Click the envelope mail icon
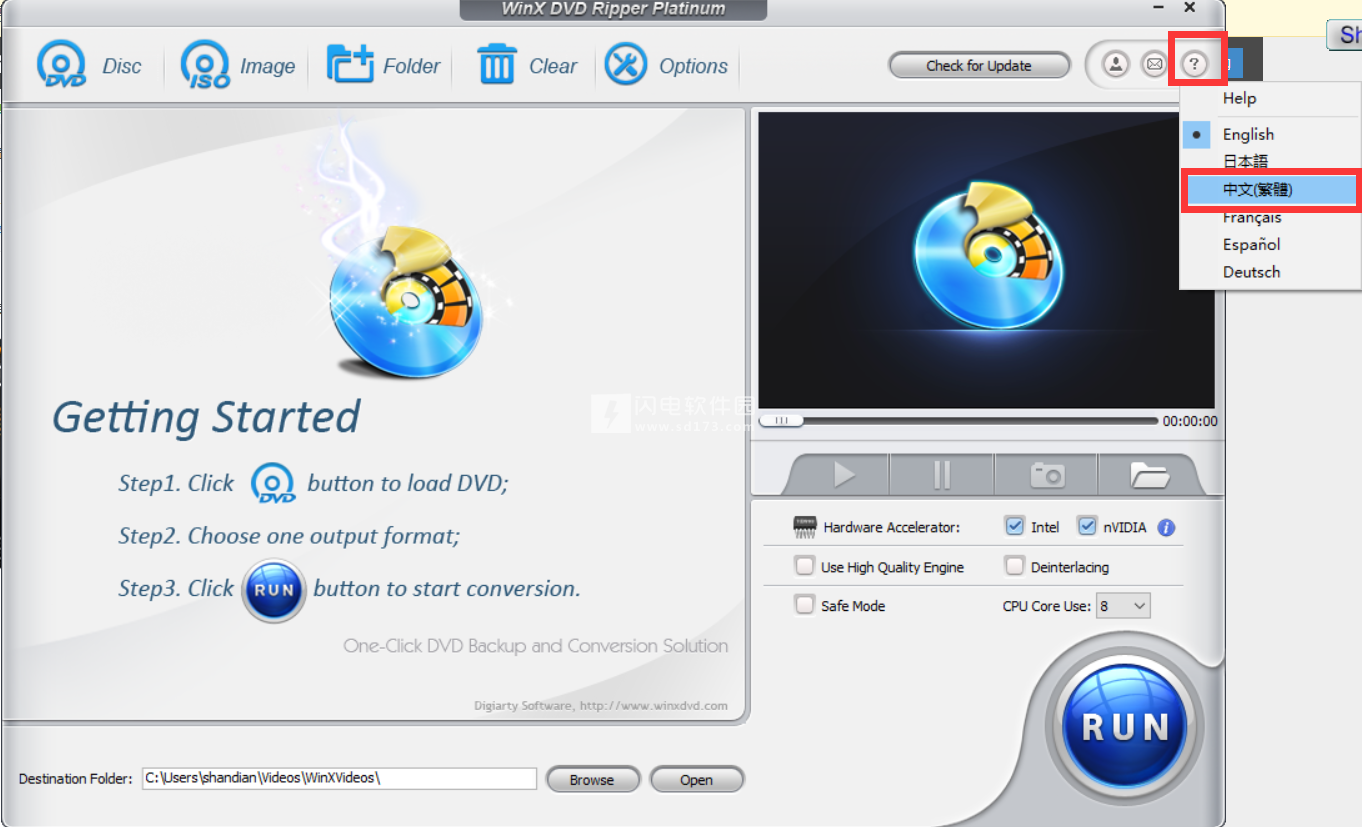Image resolution: width=1362 pixels, height=827 pixels. point(1155,65)
